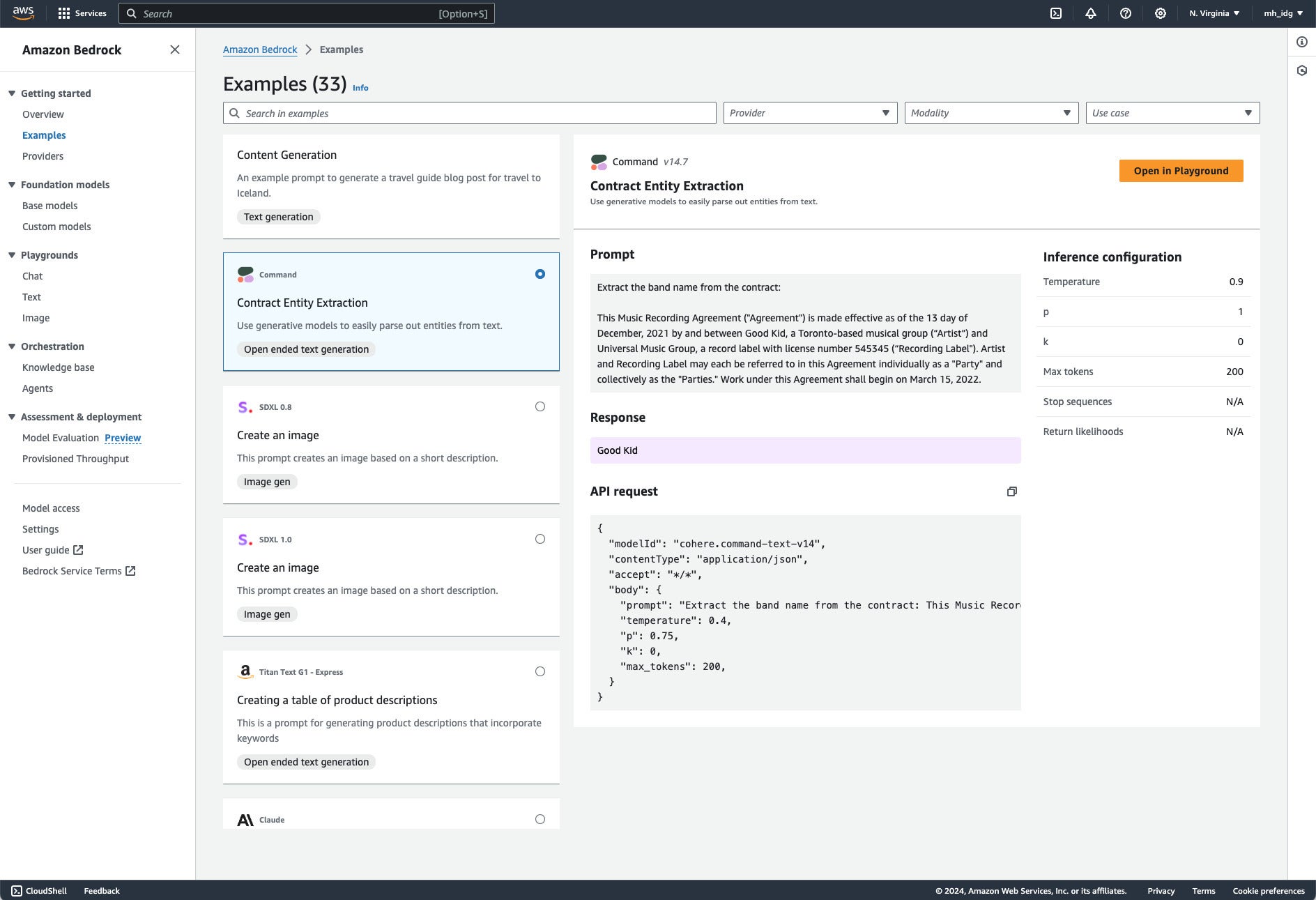Open Feedback in the footer
Viewport: 1316px width, 900px height.
pyautogui.click(x=102, y=891)
